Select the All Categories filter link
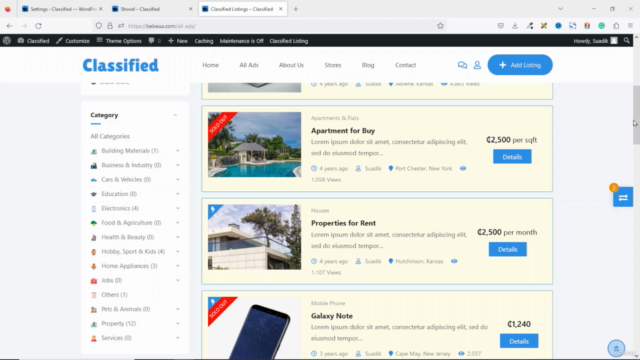The height and width of the screenshot is (360, 640). click(110, 136)
